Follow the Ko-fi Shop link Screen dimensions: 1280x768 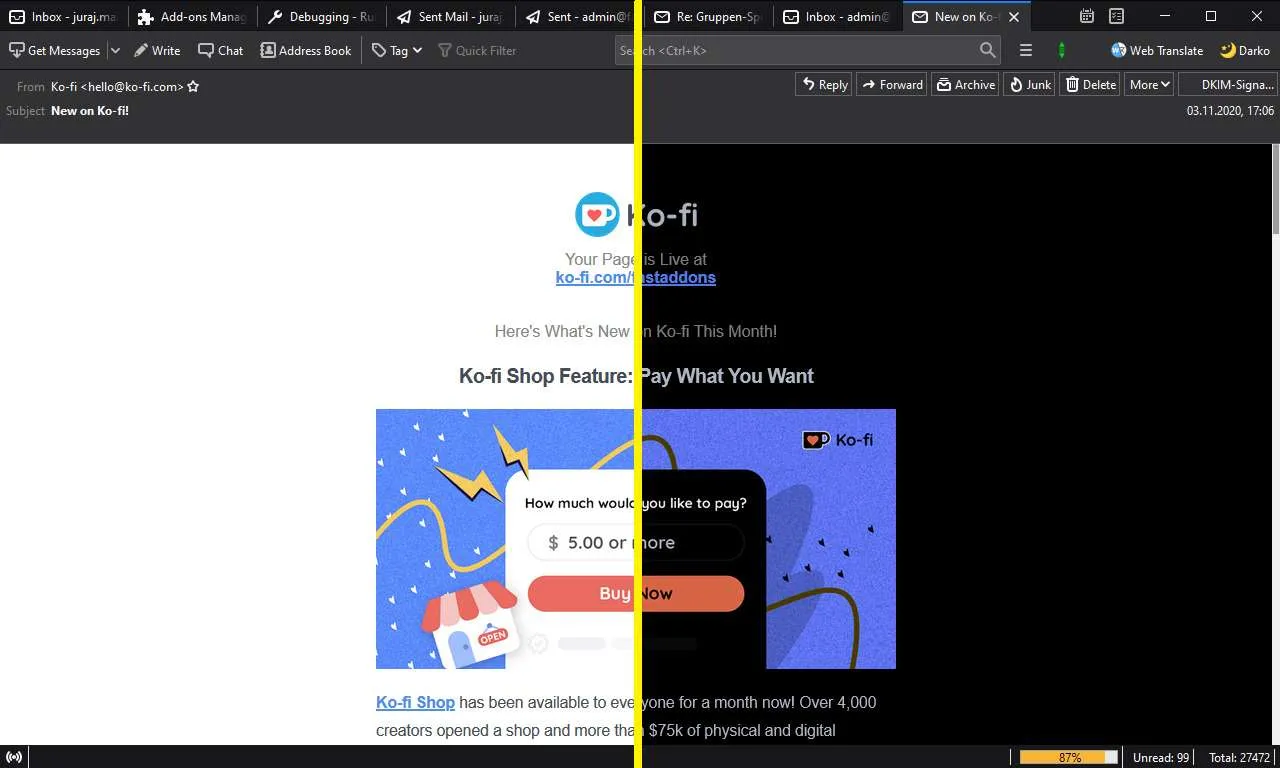click(x=415, y=702)
